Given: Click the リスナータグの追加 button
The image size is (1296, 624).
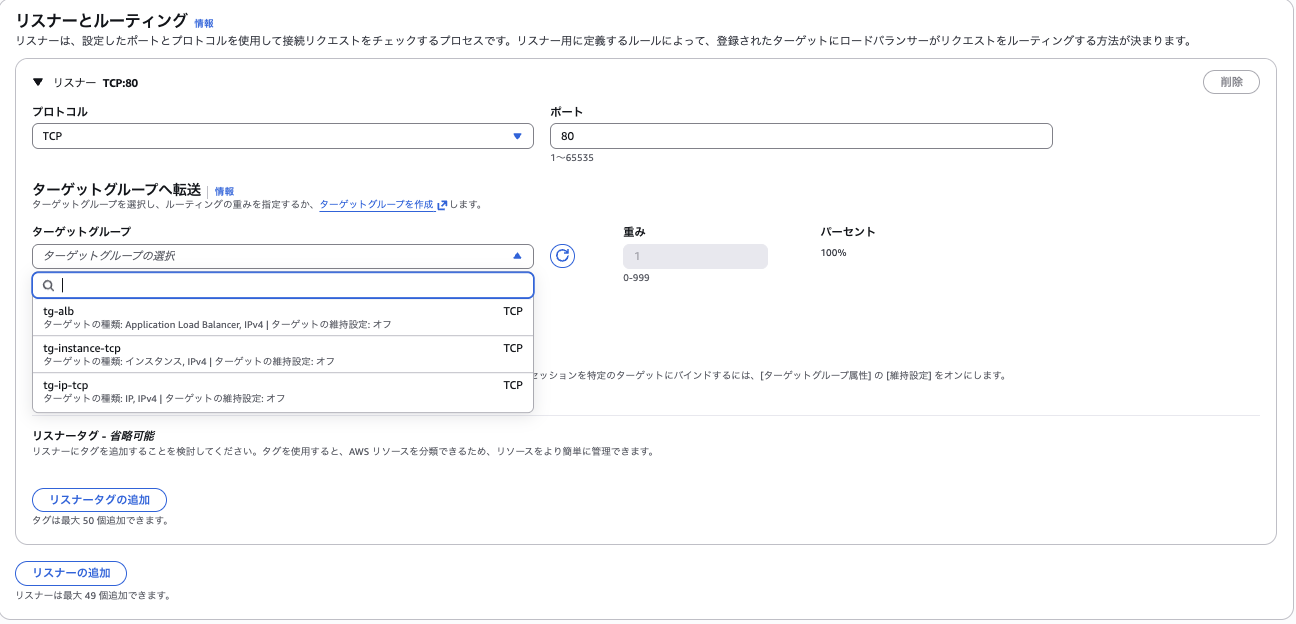Looking at the screenshot, I should pos(99,500).
